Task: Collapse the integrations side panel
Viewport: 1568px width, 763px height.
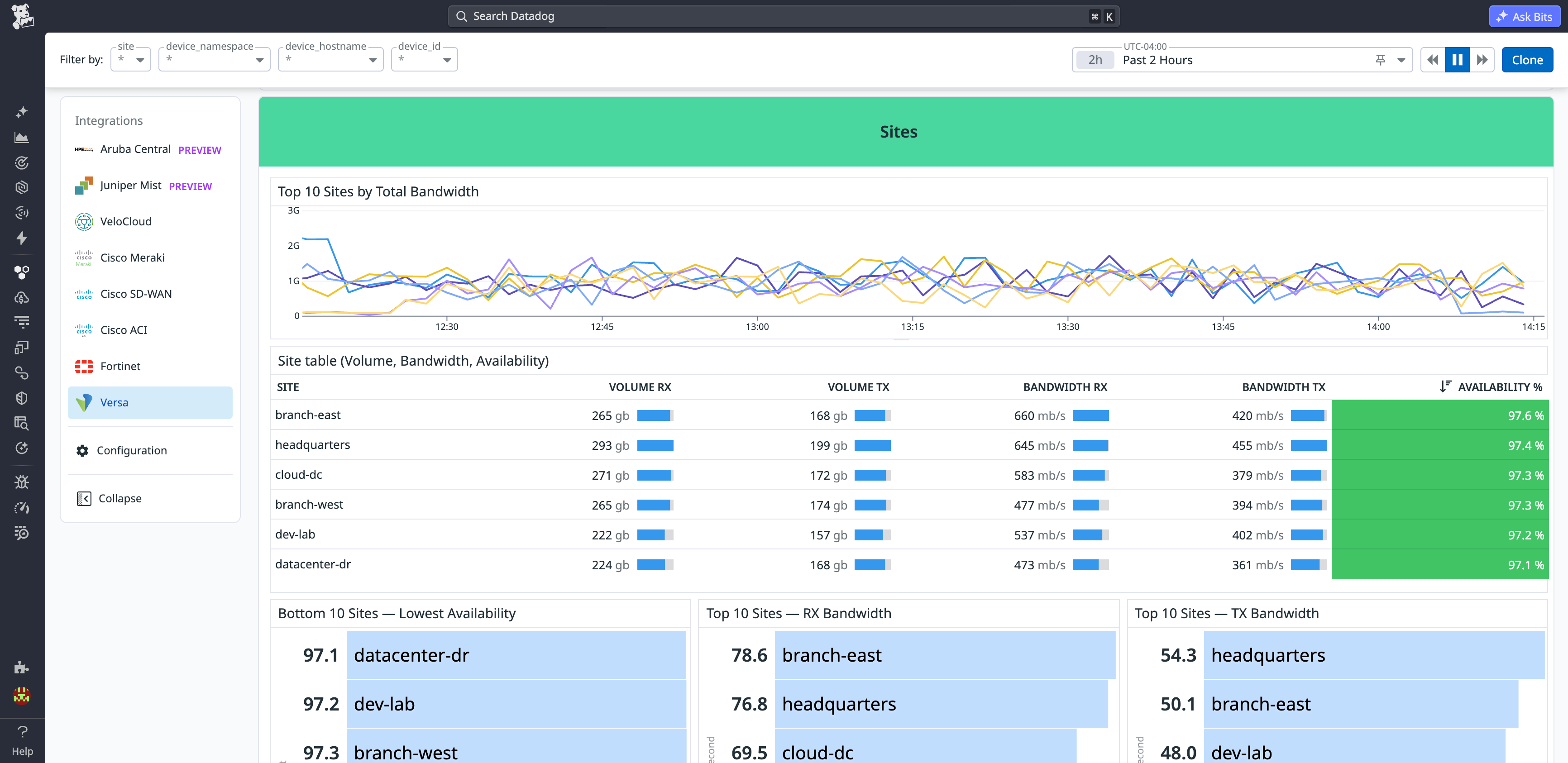Action: tap(109, 498)
